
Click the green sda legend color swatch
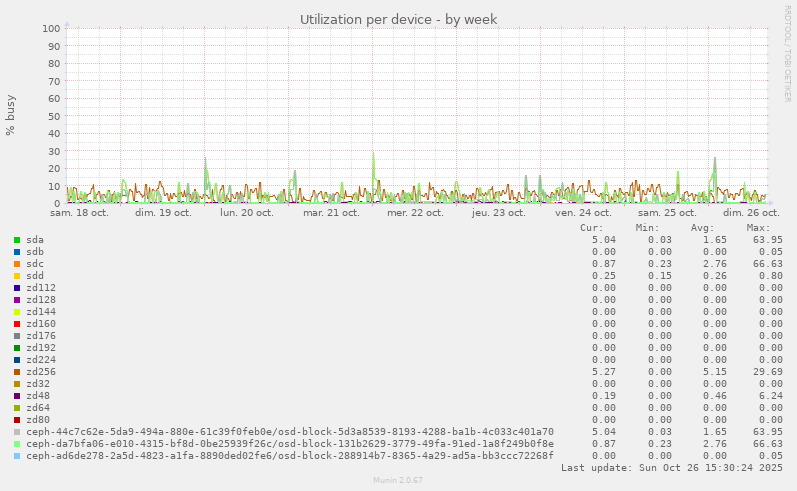[x=17, y=240]
